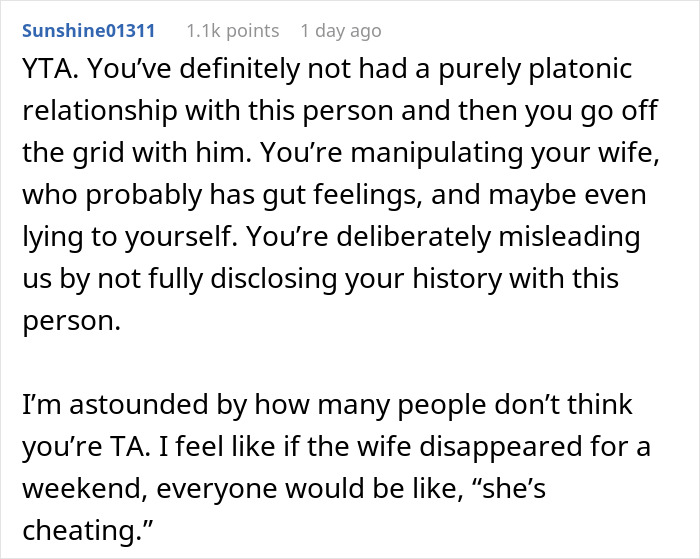
Task: Open the Sunshine01311 user profile link
Action: tap(88, 31)
